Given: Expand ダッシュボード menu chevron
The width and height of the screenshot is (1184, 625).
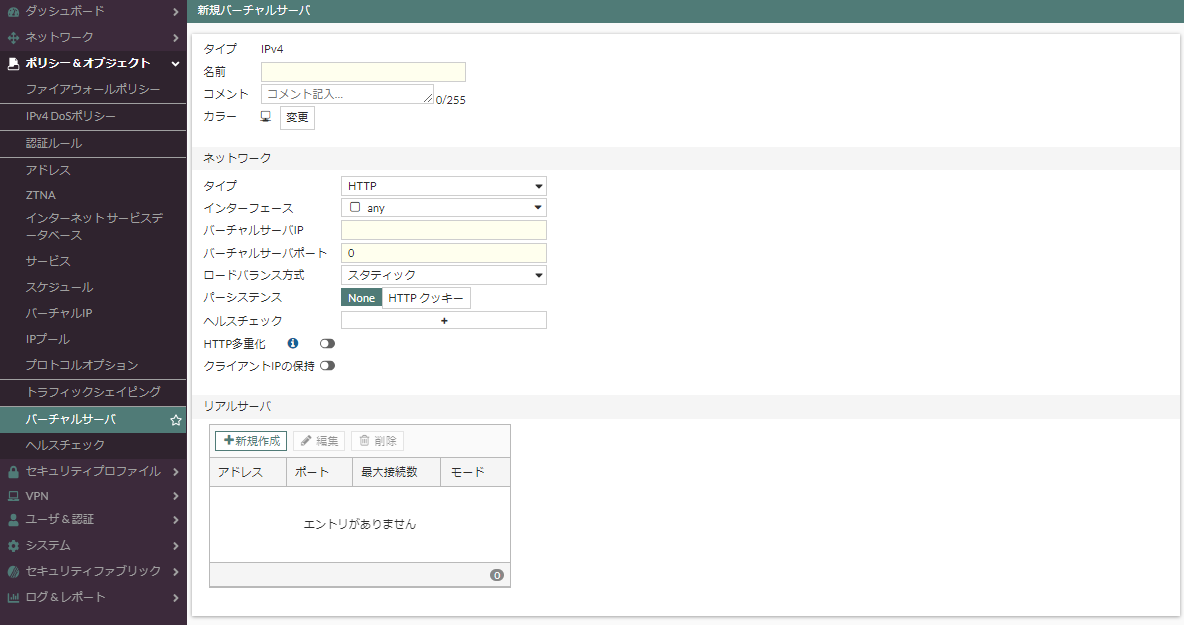Looking at the screenshot, I should [176, 12].
